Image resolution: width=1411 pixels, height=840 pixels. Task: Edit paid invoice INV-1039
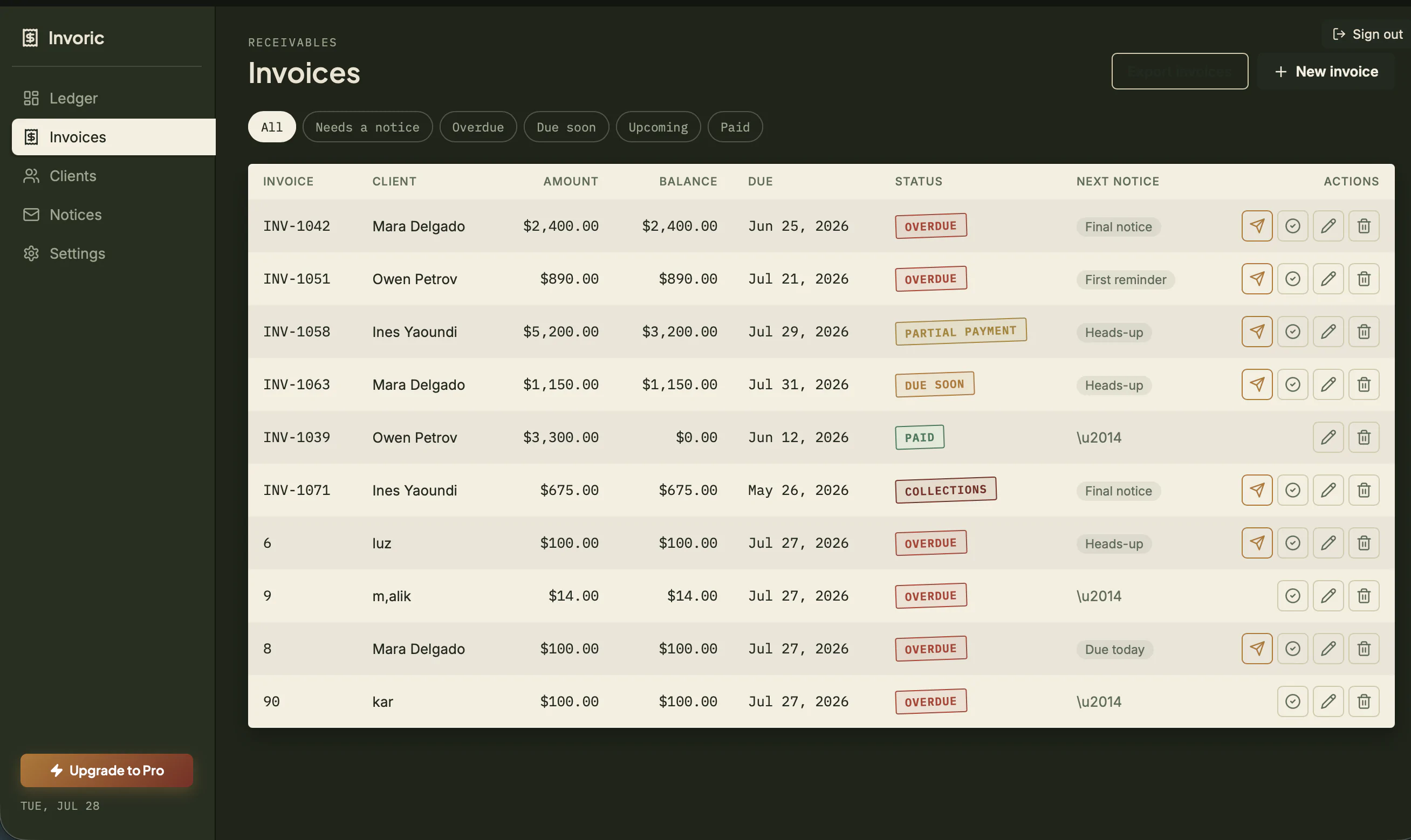click(x=1328, y=437)
